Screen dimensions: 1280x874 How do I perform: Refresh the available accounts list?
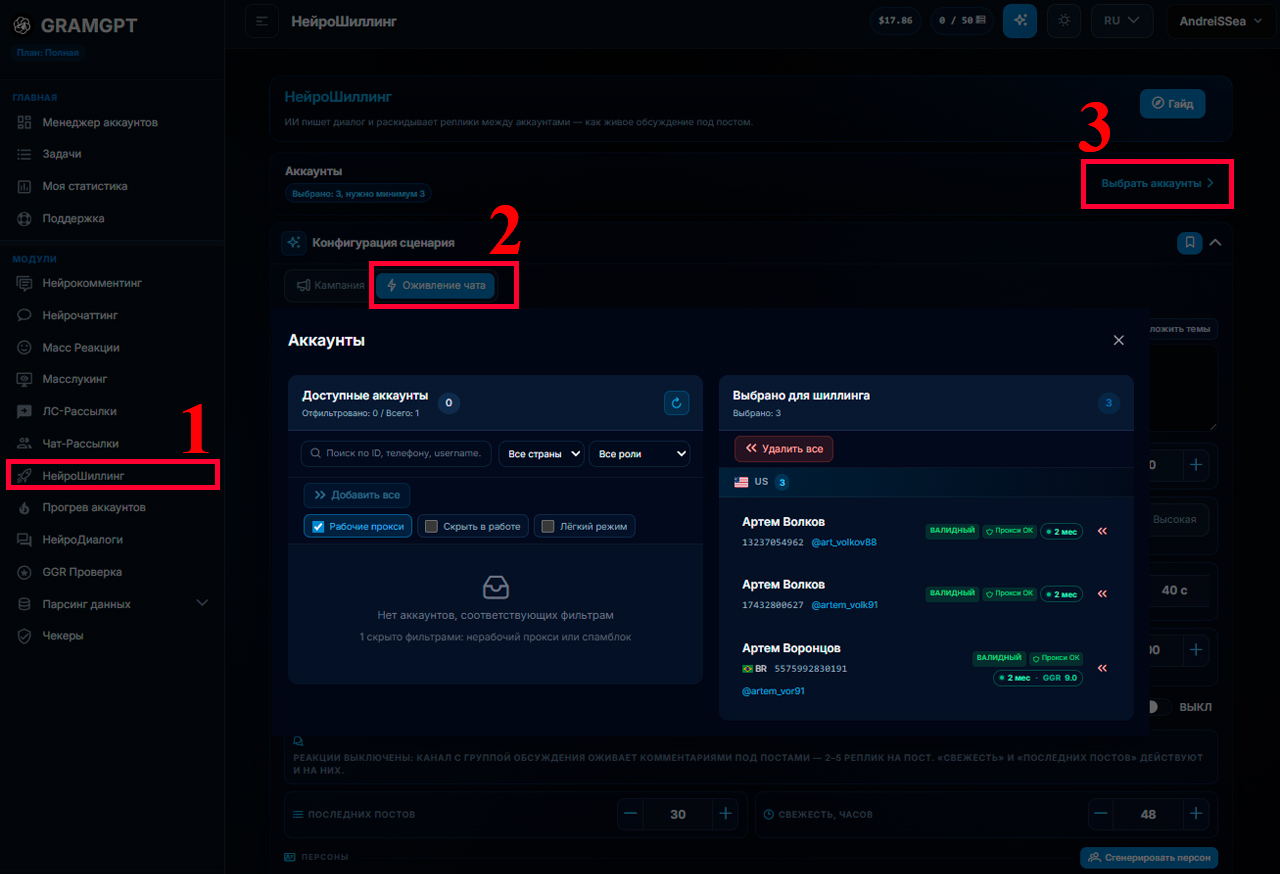pyautogui.click(x=677, y=403)
